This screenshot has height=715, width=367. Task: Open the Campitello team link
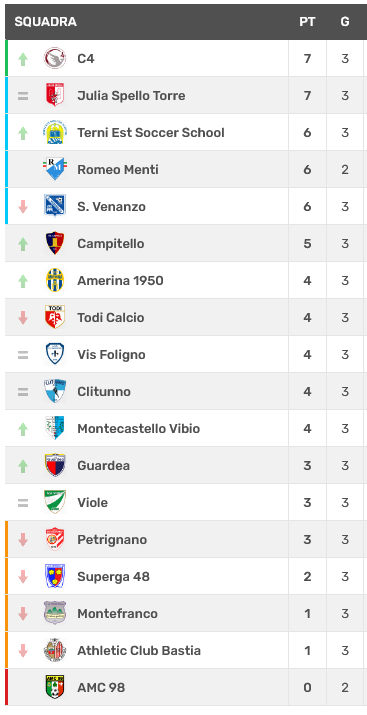point(111,244)
